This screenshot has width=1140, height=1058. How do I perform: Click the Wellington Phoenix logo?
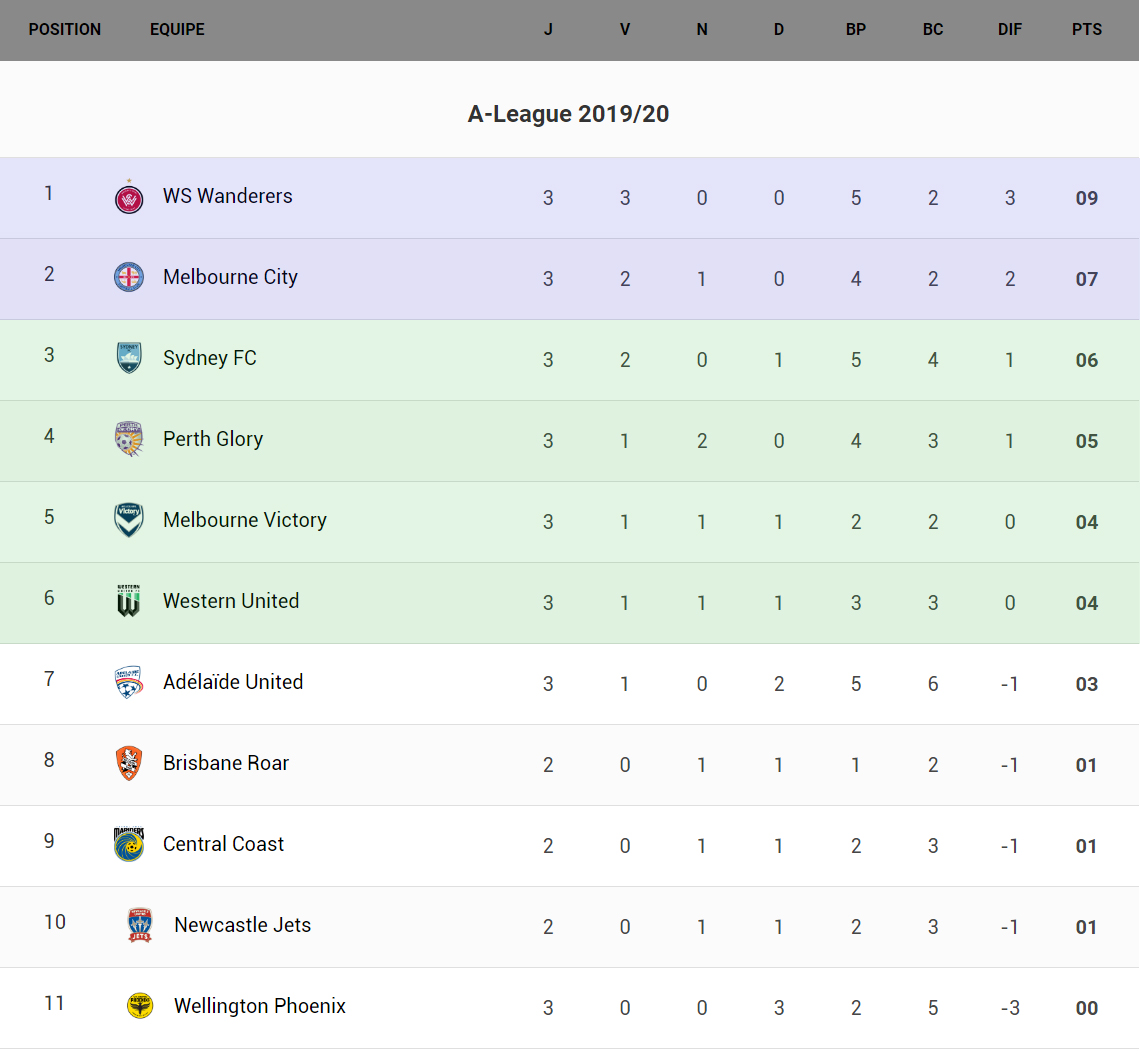(x=140, y=1006)
